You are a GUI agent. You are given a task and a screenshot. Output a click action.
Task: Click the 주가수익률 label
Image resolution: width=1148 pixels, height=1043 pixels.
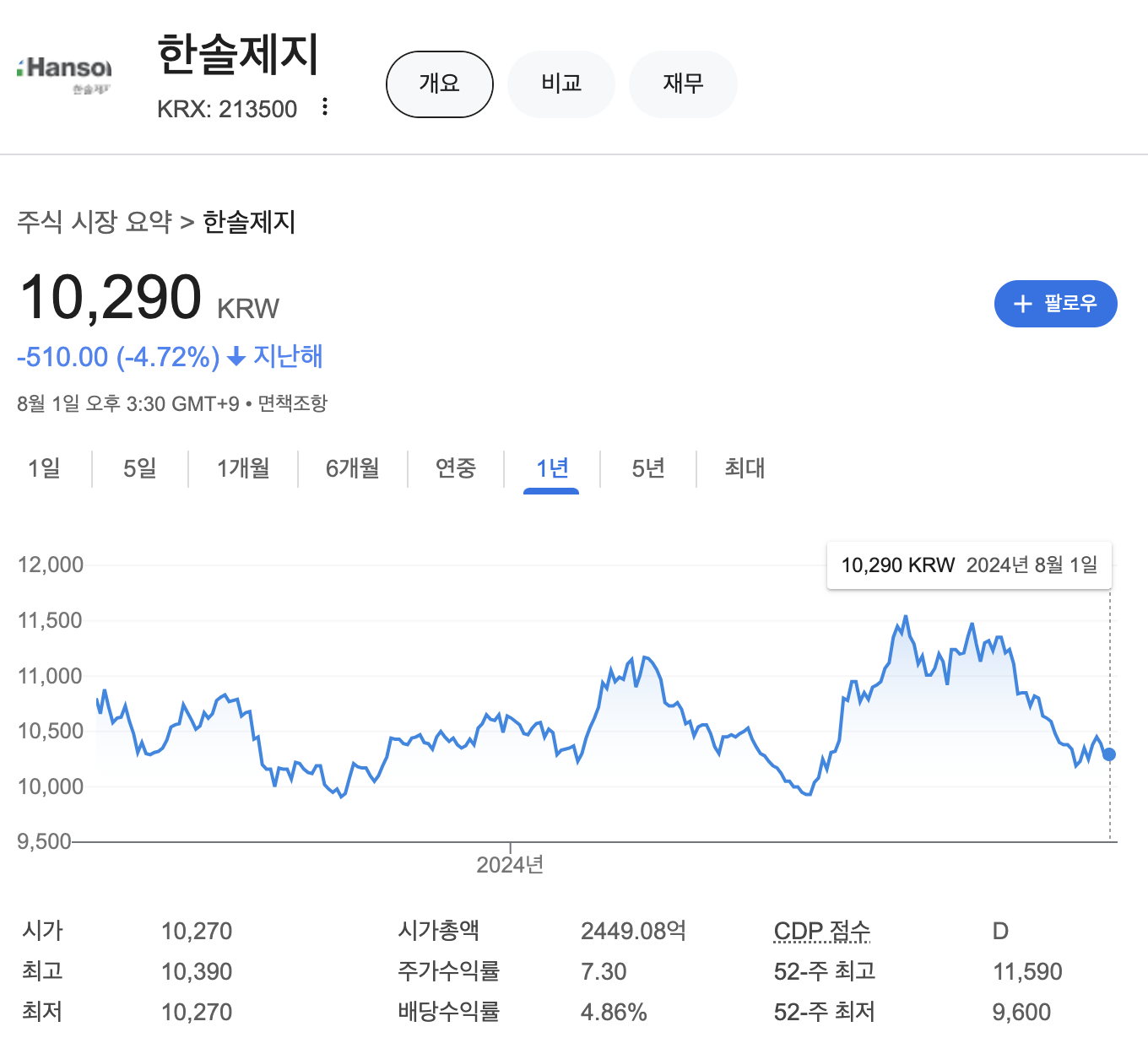[x=449, y=971]
